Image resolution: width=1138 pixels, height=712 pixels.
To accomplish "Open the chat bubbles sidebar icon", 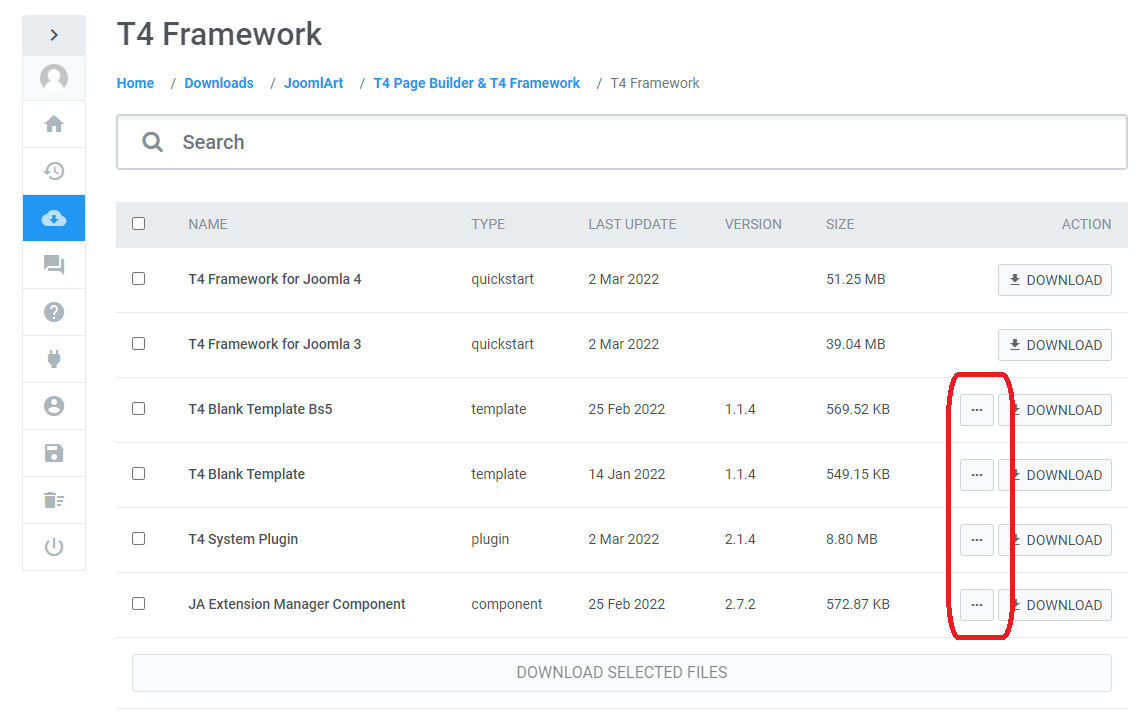I will point(54,265).
